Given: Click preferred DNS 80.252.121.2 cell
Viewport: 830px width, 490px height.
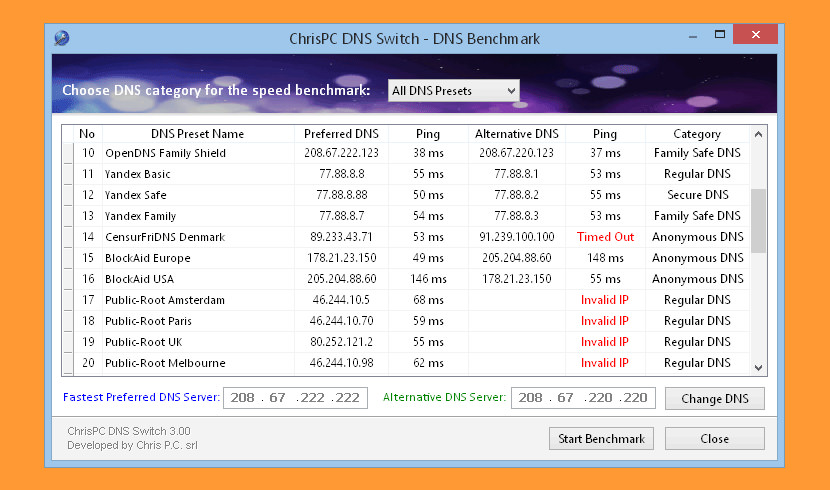Looking at the screenshot, I should click(x=341, y=342).
